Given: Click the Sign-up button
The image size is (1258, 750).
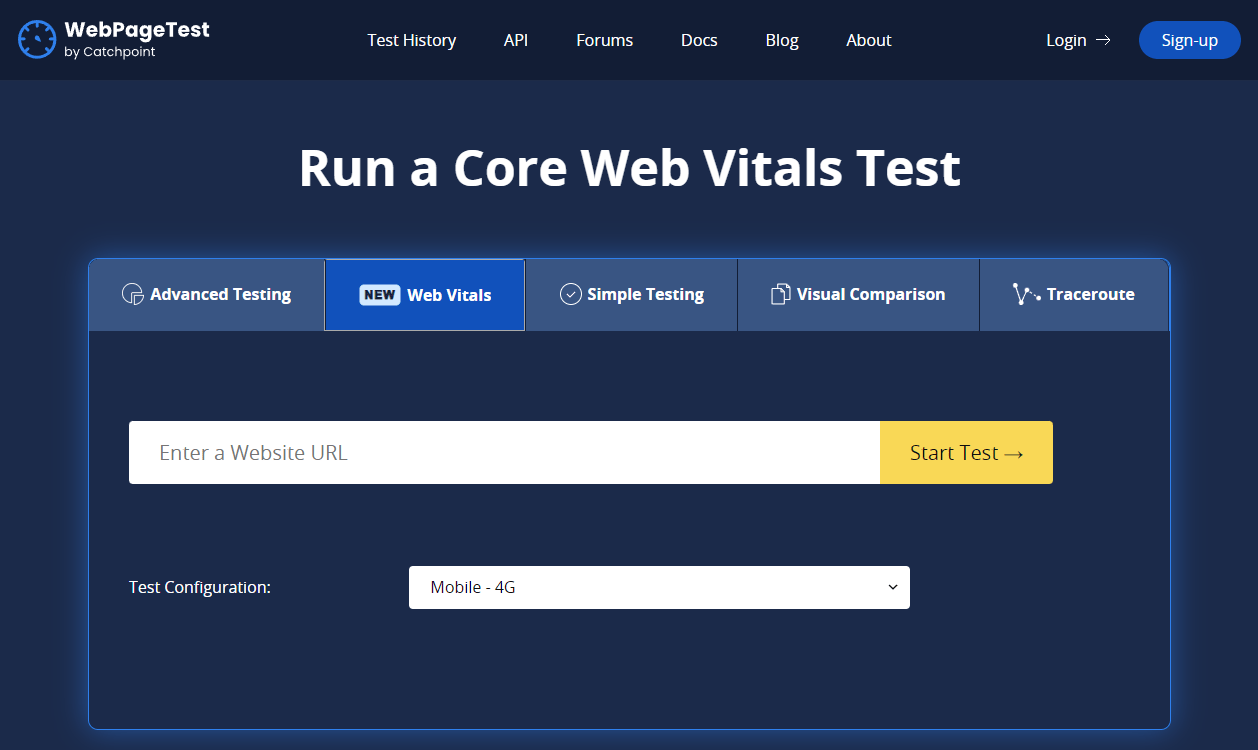Looking at the screenshot, I should tap(1189, 40).
